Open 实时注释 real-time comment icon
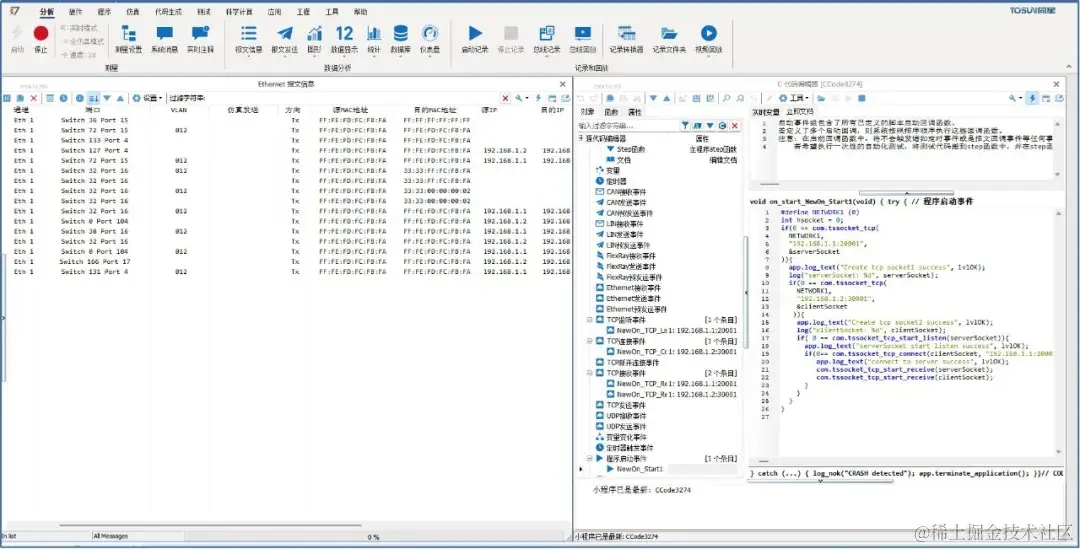Image resolution: width=1080 pixels, height=549 pixels. click(200, 39)
